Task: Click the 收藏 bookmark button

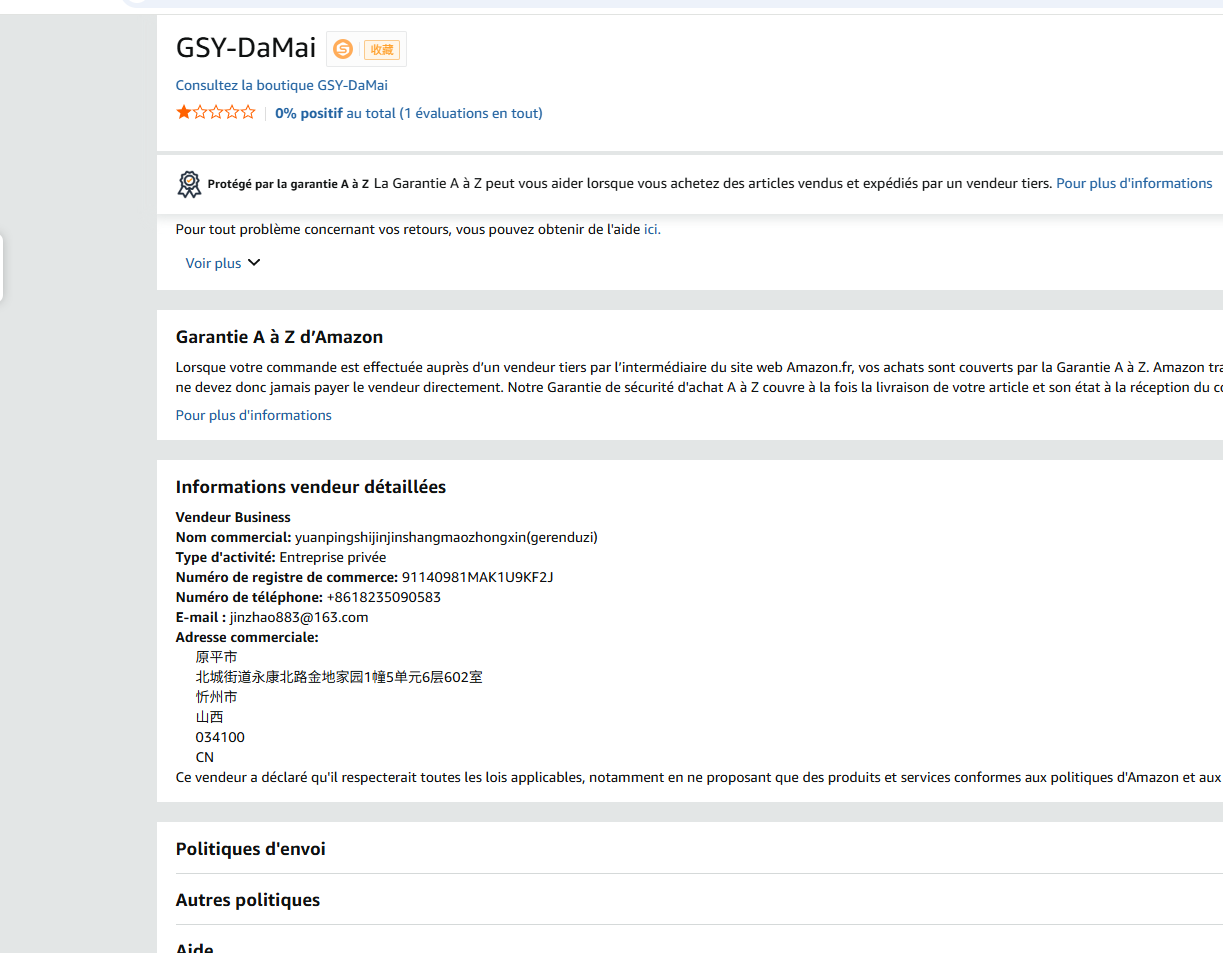Action: pyautogui.click(x=381, y=49)
